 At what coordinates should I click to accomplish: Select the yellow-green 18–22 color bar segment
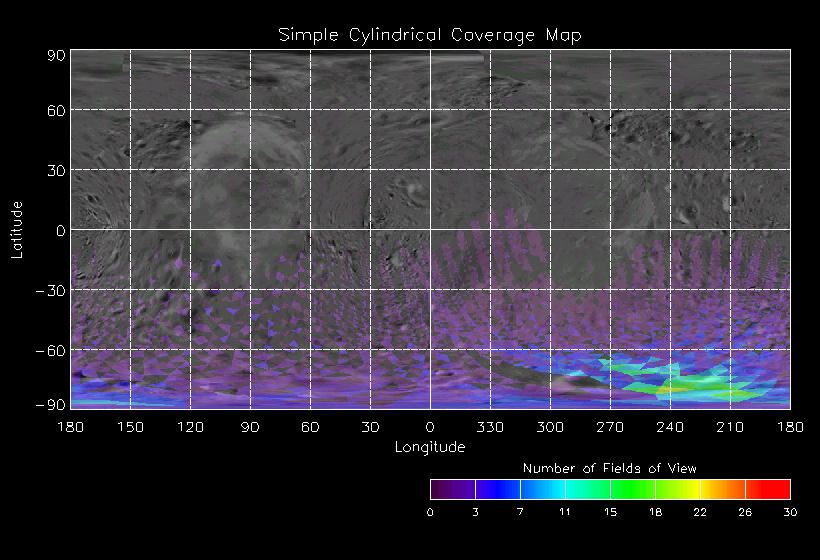click(678, 489)
